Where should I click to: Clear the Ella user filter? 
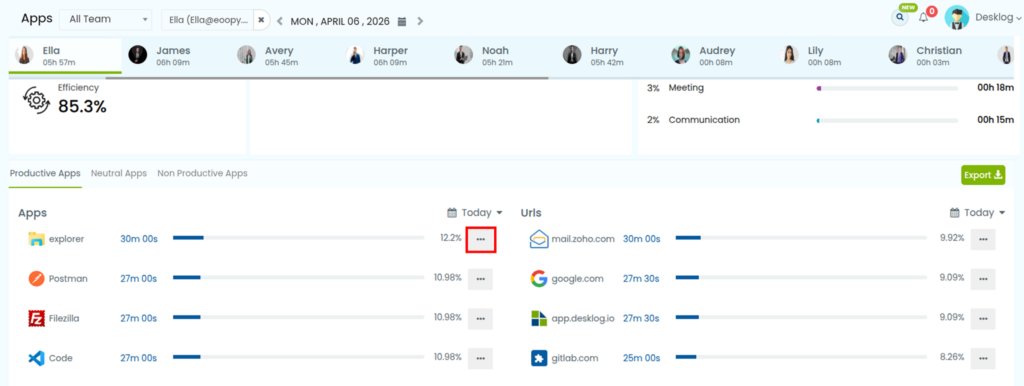261,20
